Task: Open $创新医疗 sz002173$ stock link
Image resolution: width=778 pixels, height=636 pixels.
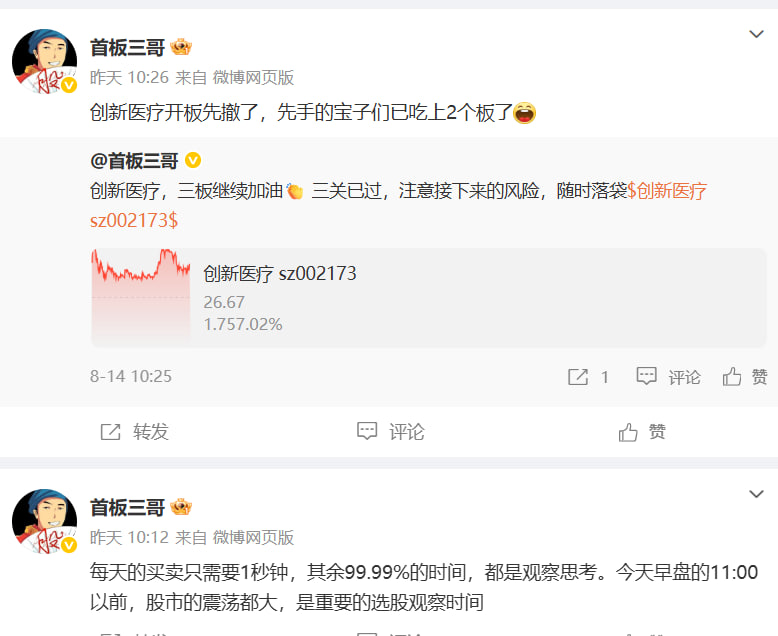Action: [398, 205]
